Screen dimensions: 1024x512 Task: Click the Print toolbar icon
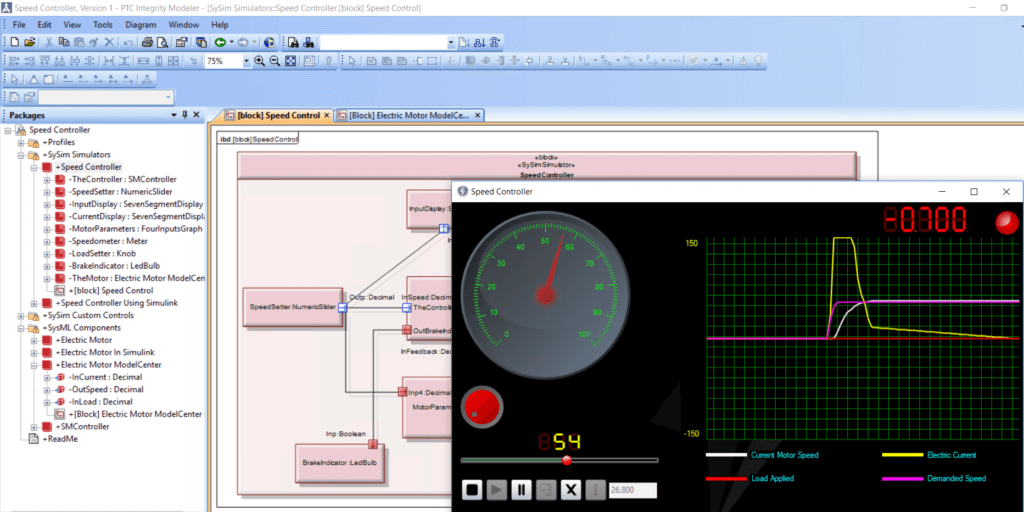click(148, 42)
